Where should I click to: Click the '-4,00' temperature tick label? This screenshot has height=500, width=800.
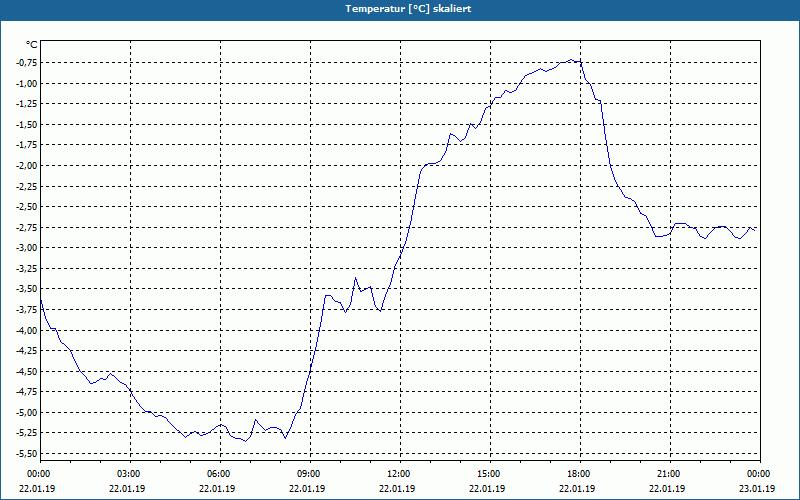[x=28, y=330]
